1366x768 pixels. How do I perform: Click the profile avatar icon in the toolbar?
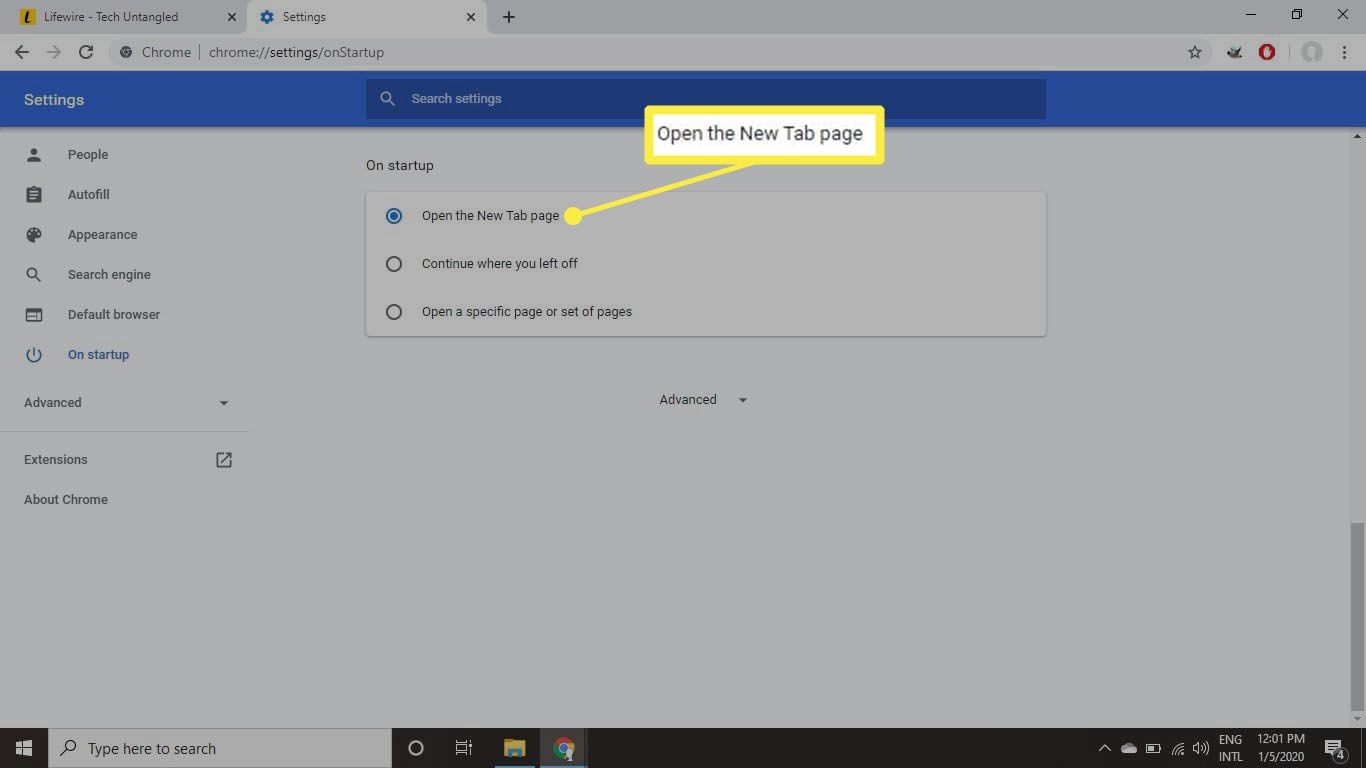[x=1312, y=52]
